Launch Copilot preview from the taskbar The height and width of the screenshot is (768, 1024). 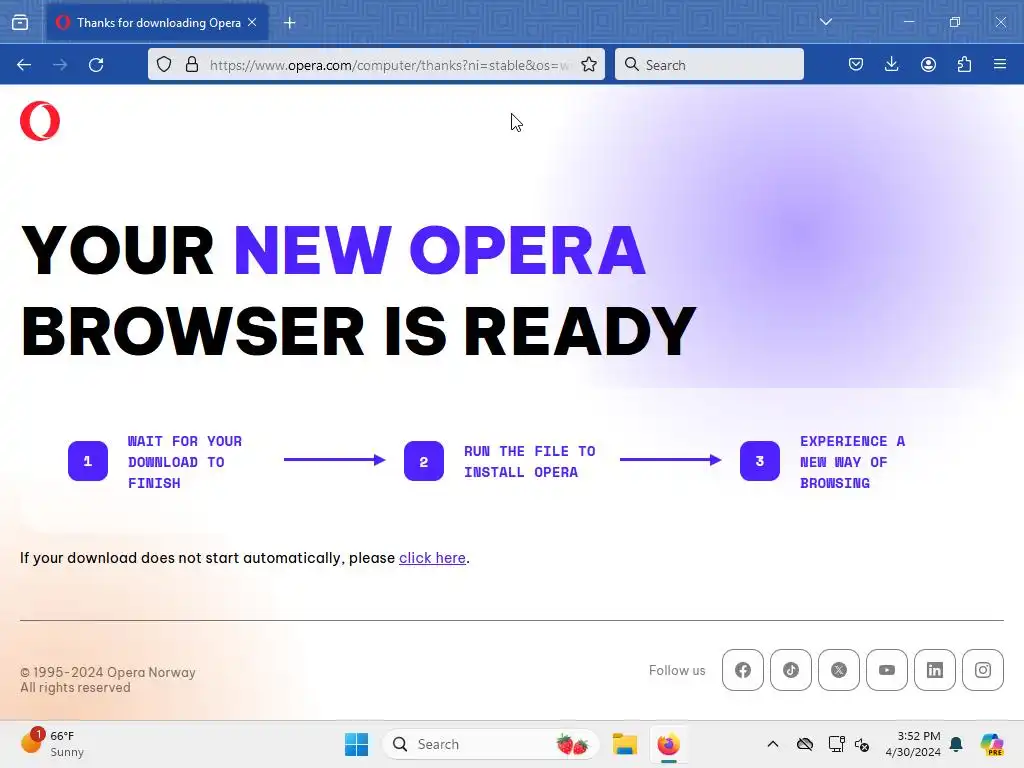click(x=991, y=744)
